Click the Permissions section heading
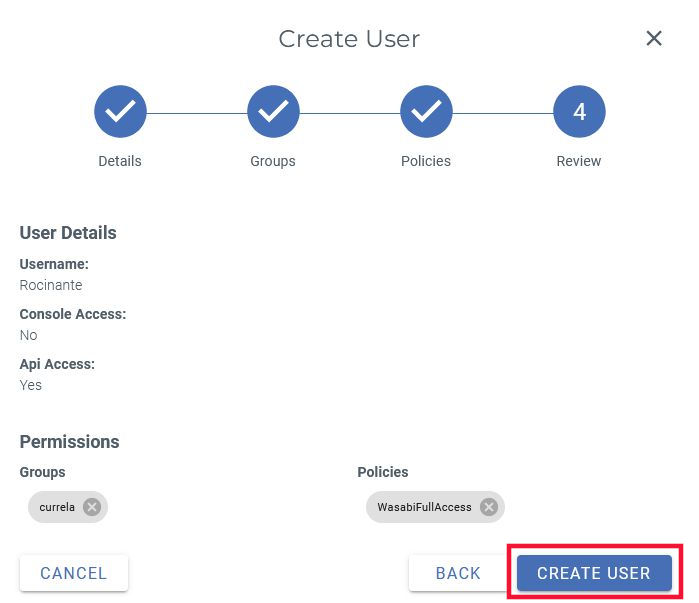 (x=69, y=442)
